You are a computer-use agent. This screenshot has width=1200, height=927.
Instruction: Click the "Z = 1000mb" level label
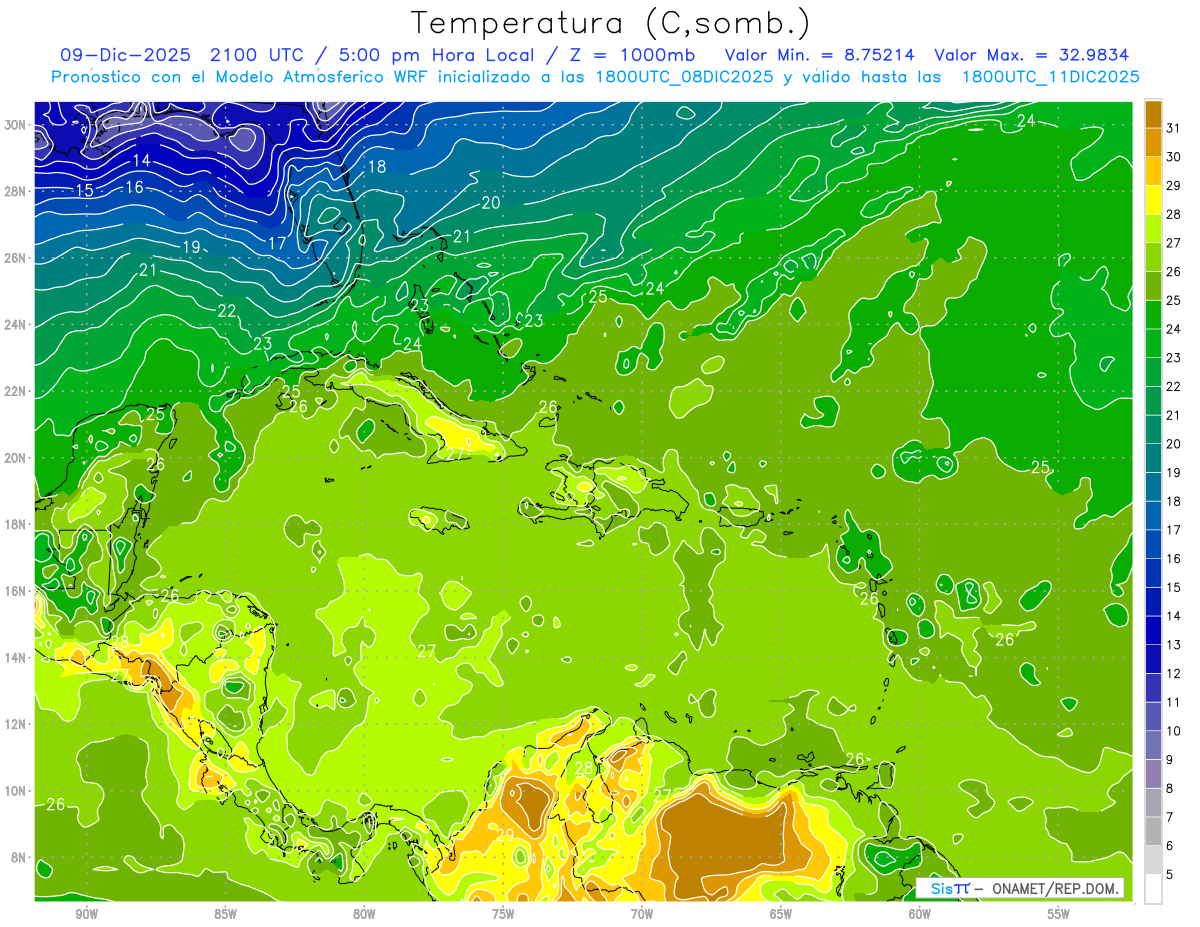pos(630,55)
